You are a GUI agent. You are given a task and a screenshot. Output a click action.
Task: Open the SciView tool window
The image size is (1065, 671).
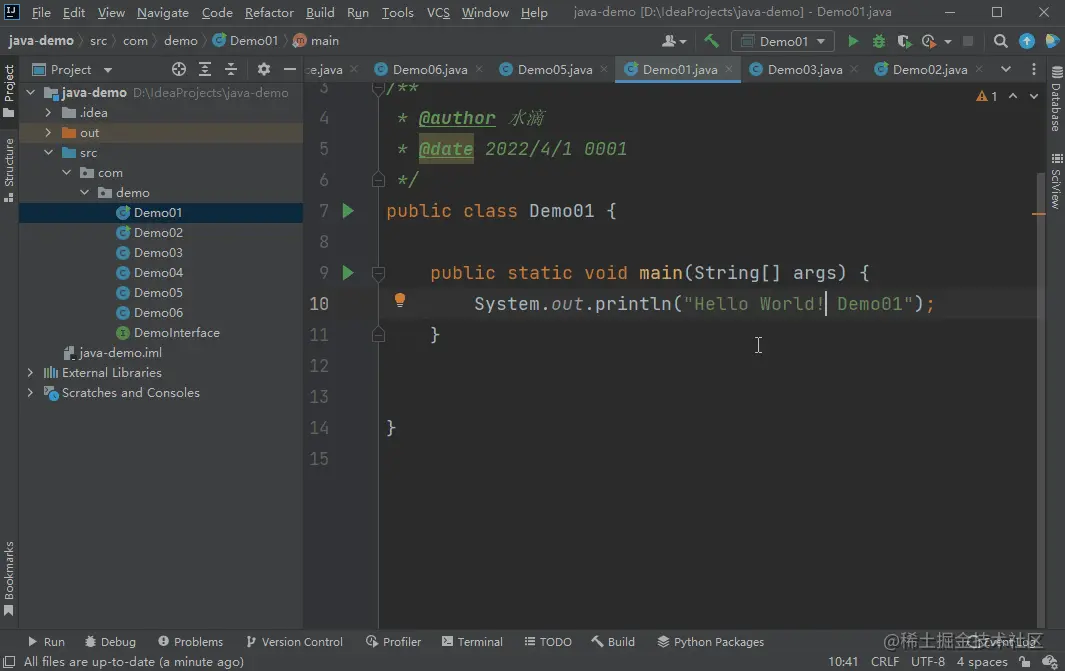[1056, 181]
